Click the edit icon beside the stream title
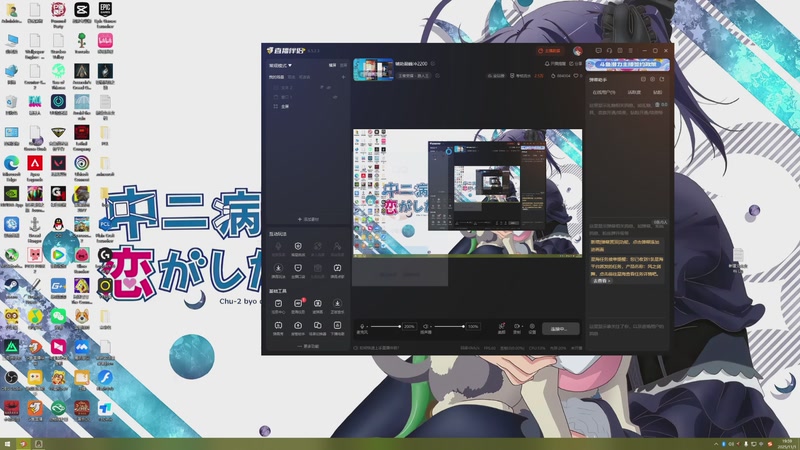 tap(433, 64)
